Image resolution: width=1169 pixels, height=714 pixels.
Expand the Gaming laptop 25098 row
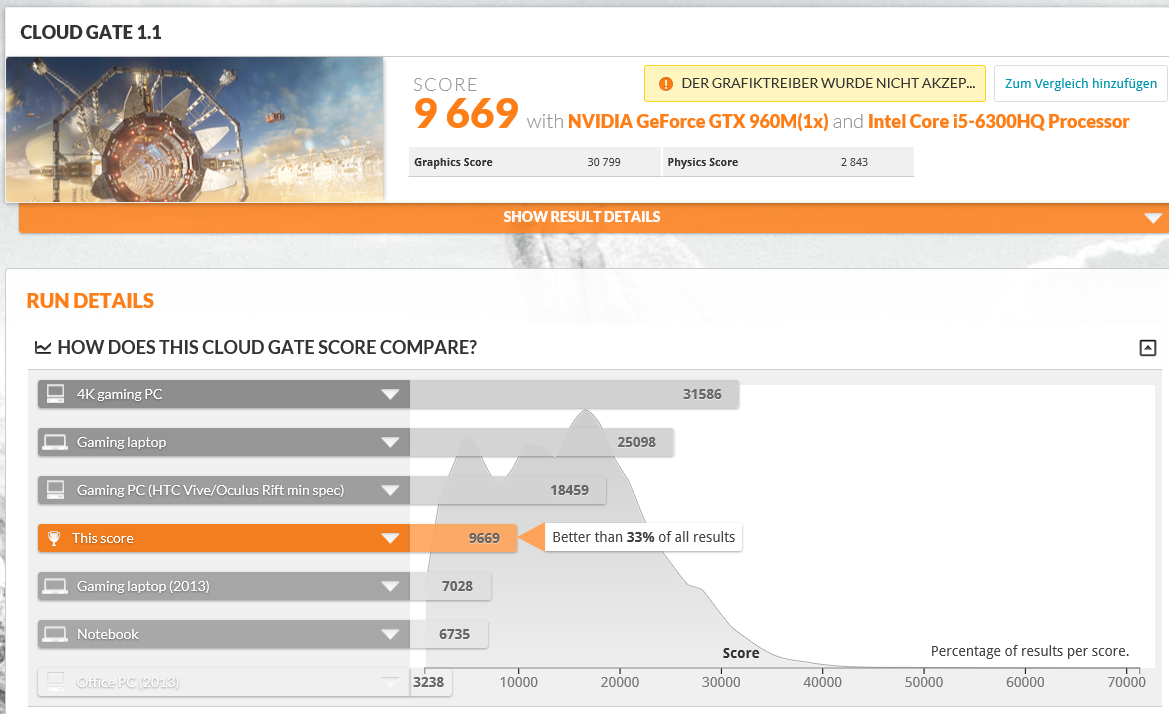coord(390,442)
